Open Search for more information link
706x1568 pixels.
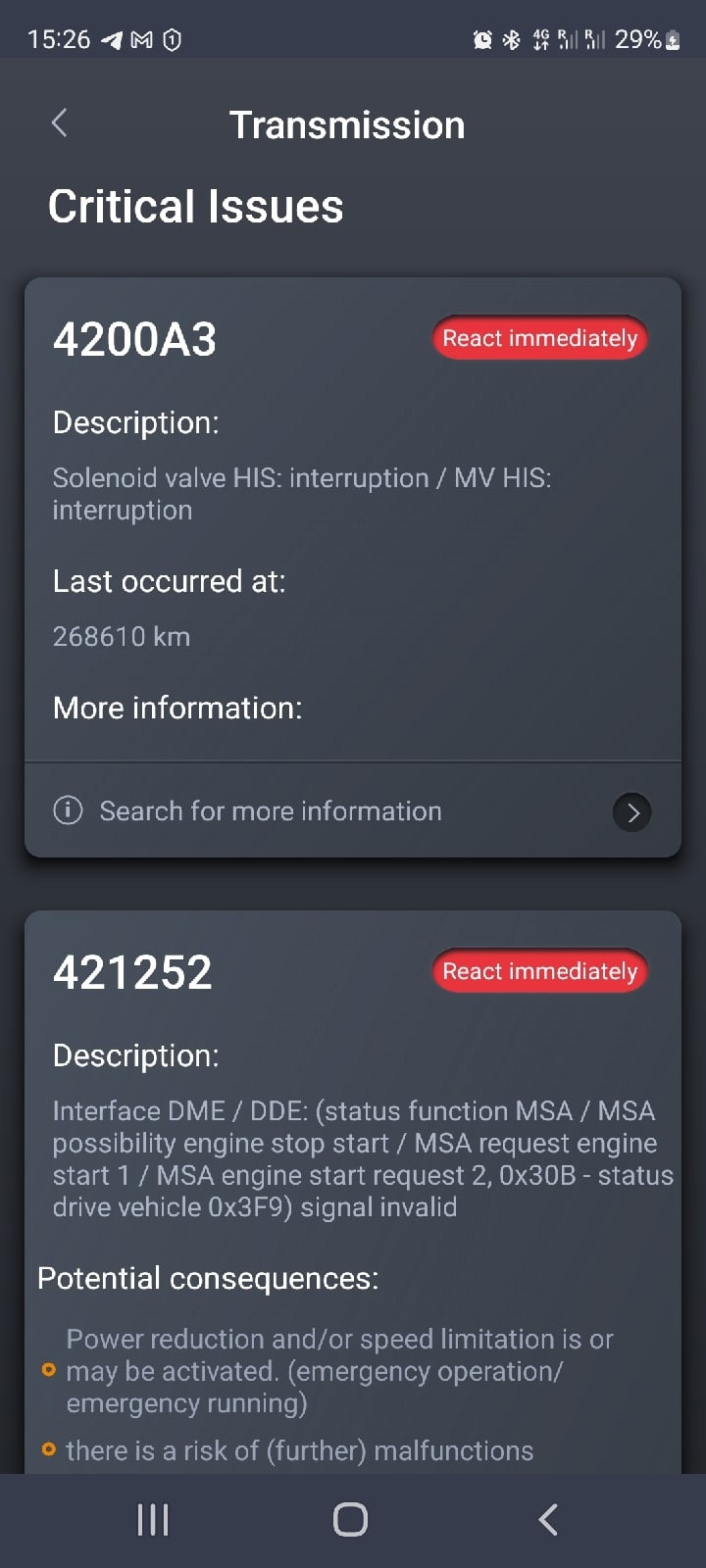pyautogui.click(x=271, y=811)
